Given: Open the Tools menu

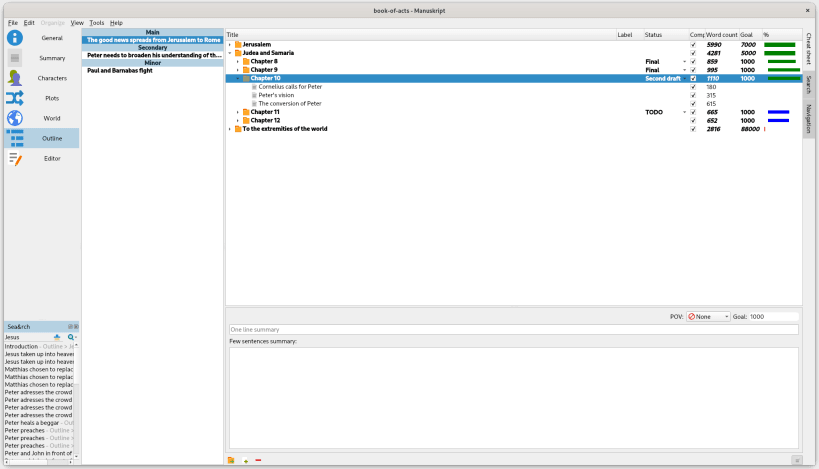Looking at the screenshot, I should point(97,22).
